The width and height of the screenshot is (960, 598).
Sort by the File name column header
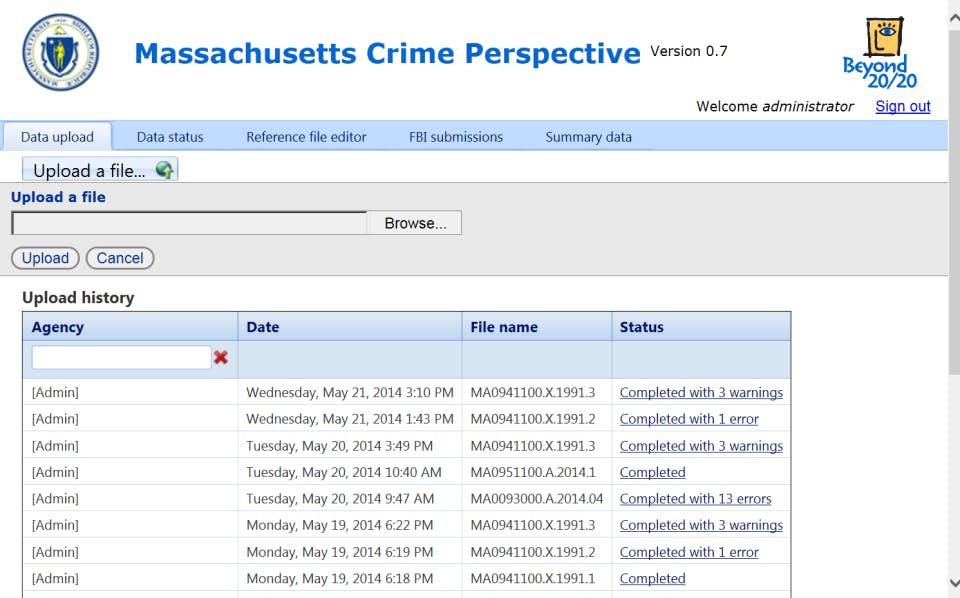504,327
